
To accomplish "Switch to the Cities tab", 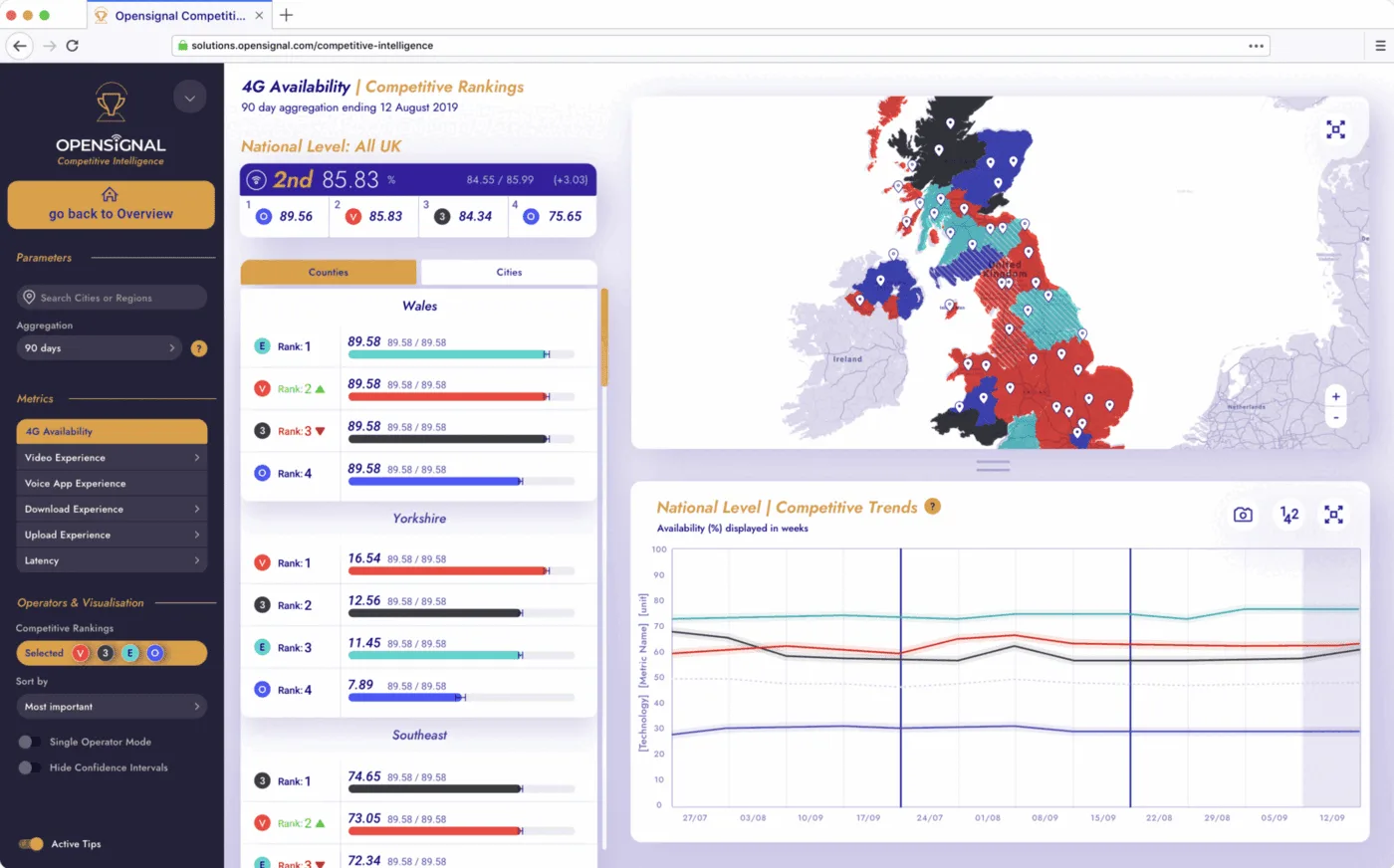I will pos(509,272).
